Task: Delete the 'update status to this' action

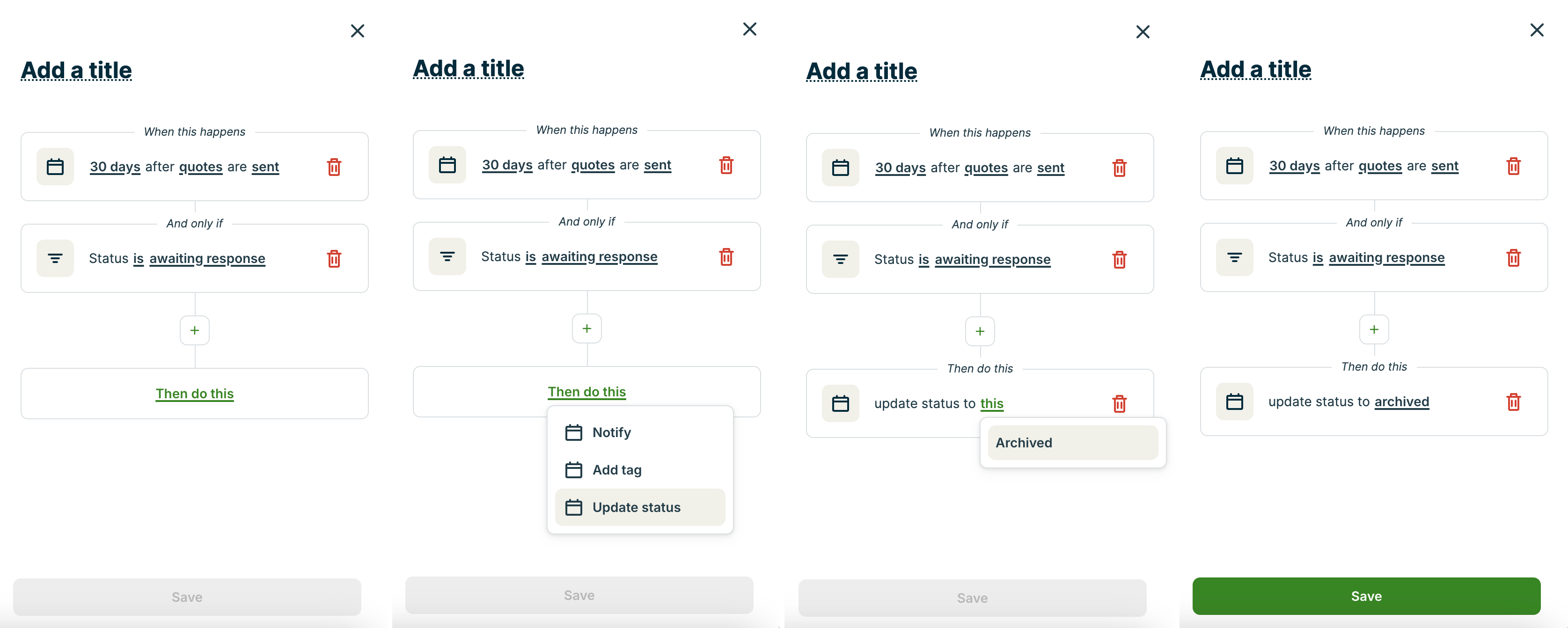Action: tap(1119, 404)
